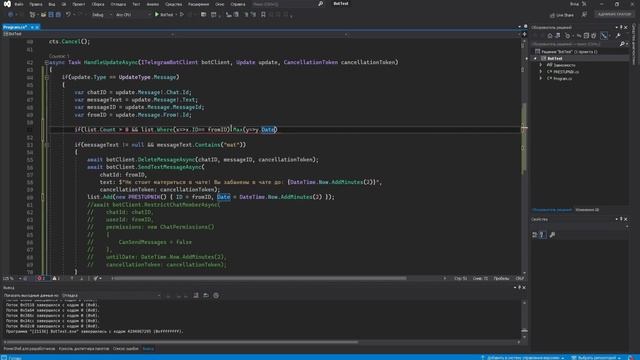This screenshot has width=640, height=360.
Task: Collapse the if UpdateType.Message block outline
Action: (x=47, y=77)
